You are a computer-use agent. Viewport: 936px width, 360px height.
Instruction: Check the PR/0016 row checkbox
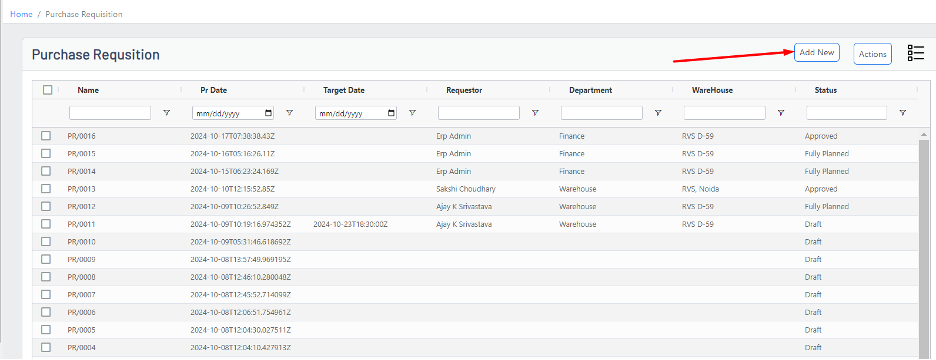click(x=46, y=136)
